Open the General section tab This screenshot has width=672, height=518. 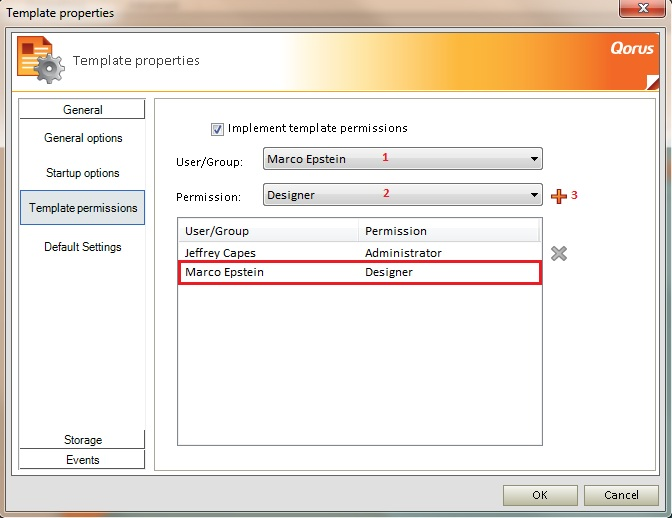click(x=82, y=109)
